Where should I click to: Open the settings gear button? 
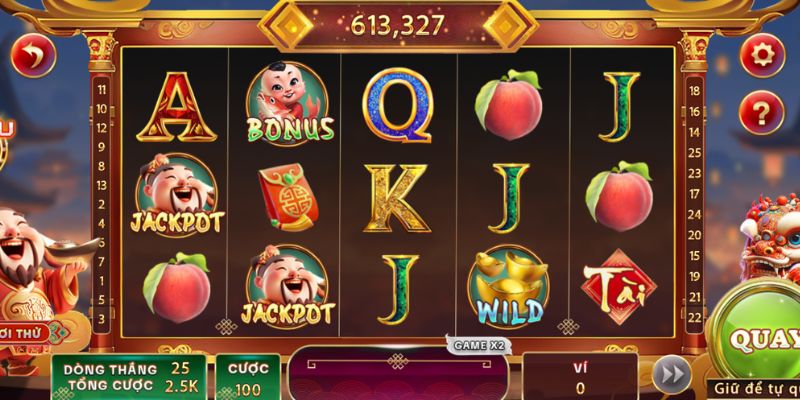click(x=762, y=55)
